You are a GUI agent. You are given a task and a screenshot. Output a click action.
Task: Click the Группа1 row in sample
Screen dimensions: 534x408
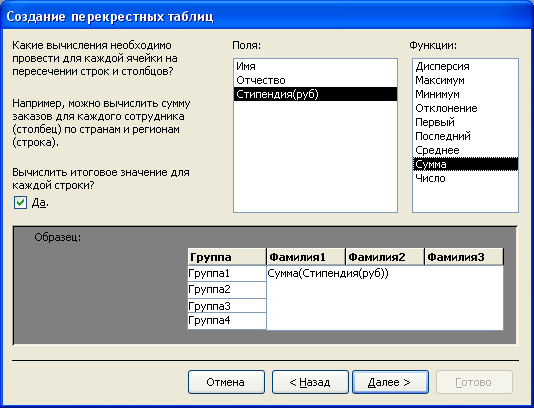click(227, 273)
